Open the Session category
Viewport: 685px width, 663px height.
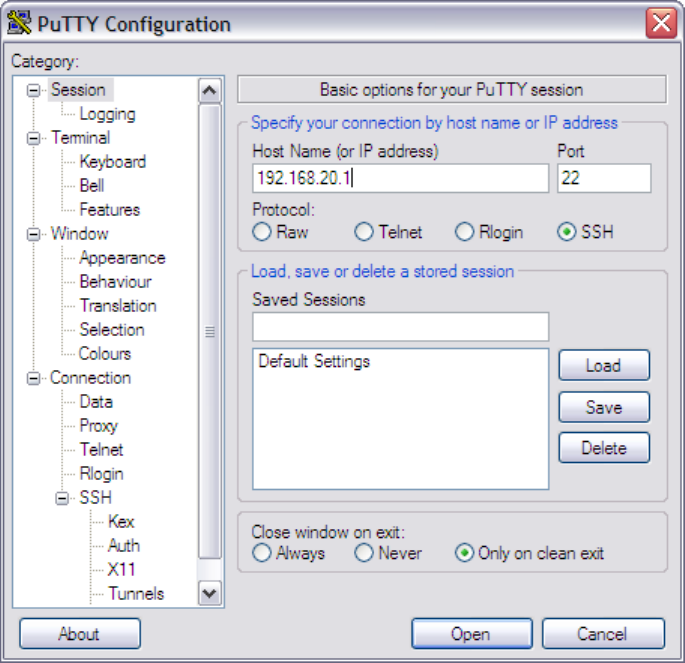(79, 90)
